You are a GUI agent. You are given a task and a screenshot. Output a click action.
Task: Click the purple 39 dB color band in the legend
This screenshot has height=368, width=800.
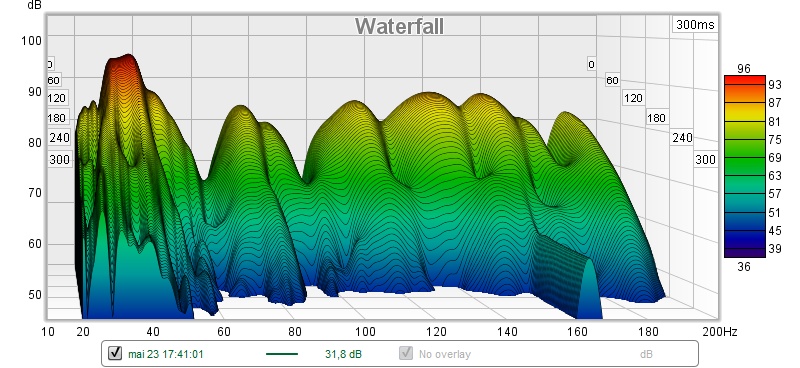click(x=745, y=252)
